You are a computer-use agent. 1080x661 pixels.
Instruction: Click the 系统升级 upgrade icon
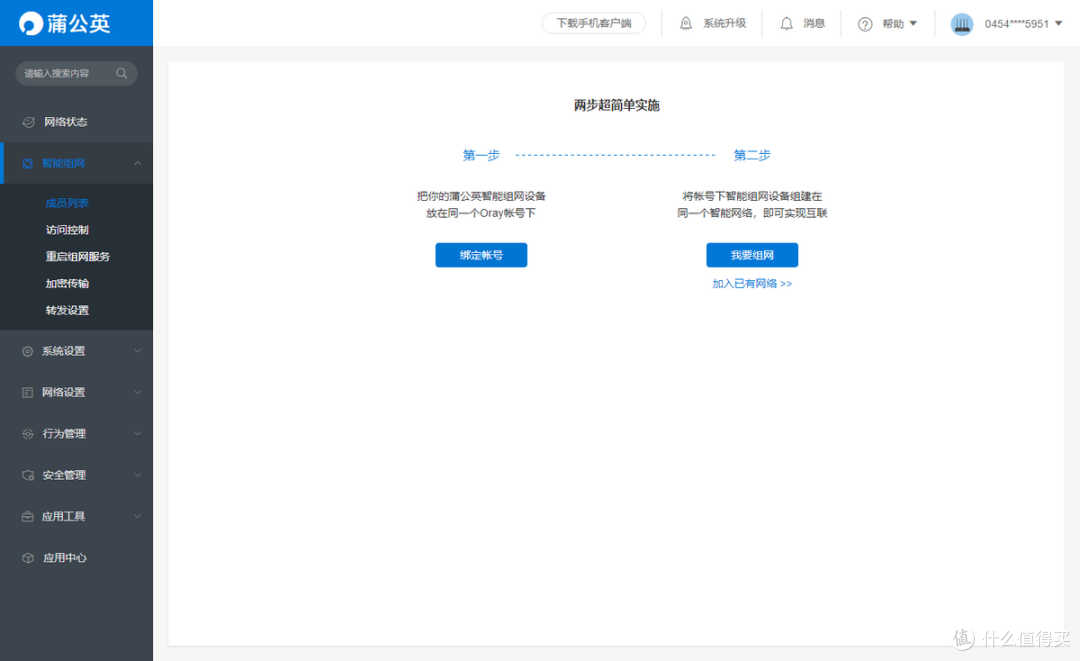[686, 23]
